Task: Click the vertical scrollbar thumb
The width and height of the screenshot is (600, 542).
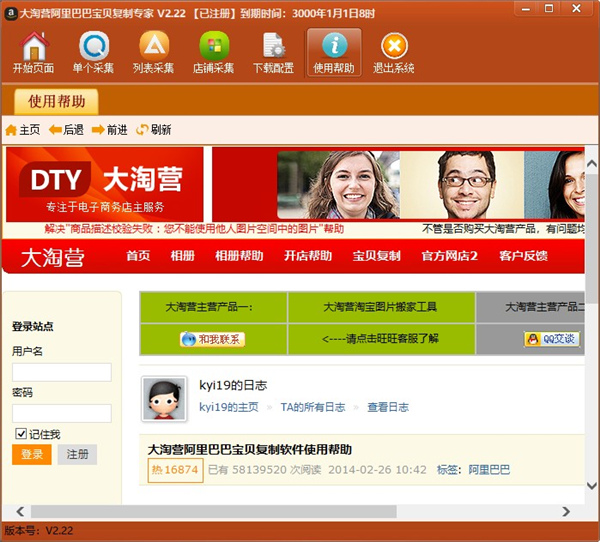Action: [x=592, y=237]
